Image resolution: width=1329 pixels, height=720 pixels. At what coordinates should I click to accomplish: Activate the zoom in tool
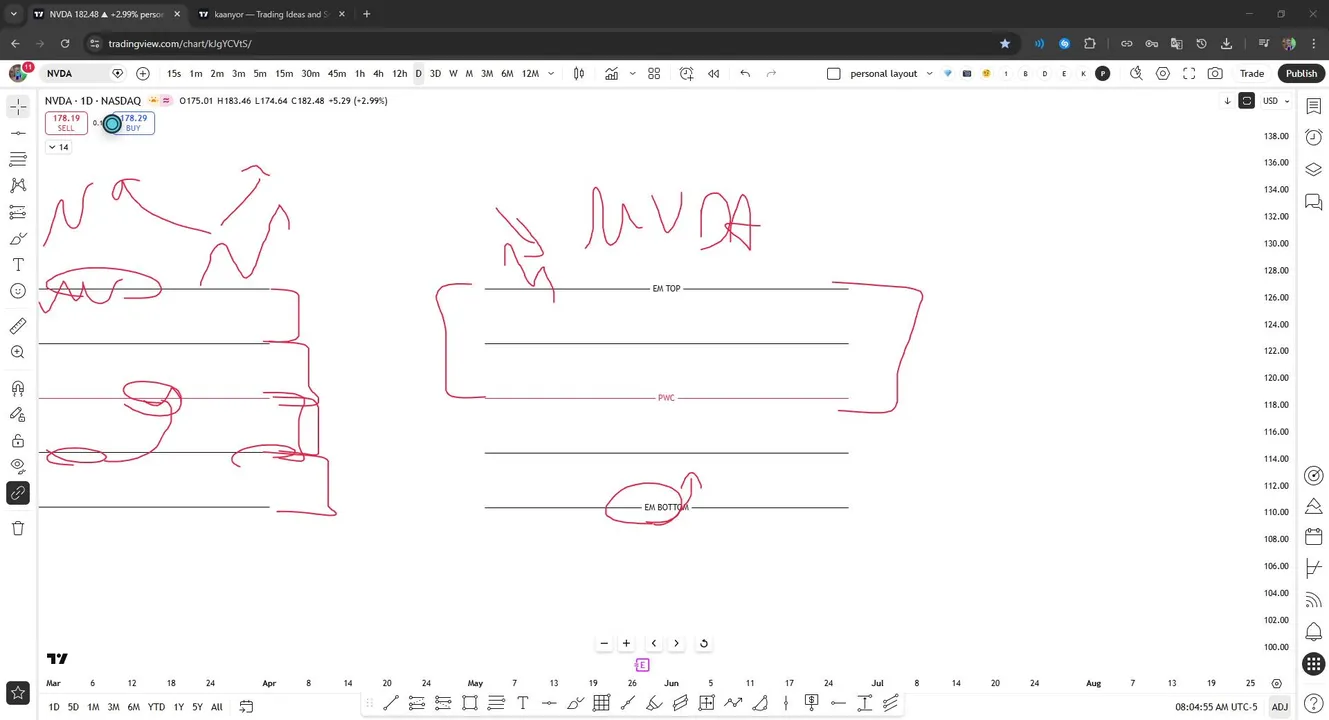(18, 352)
